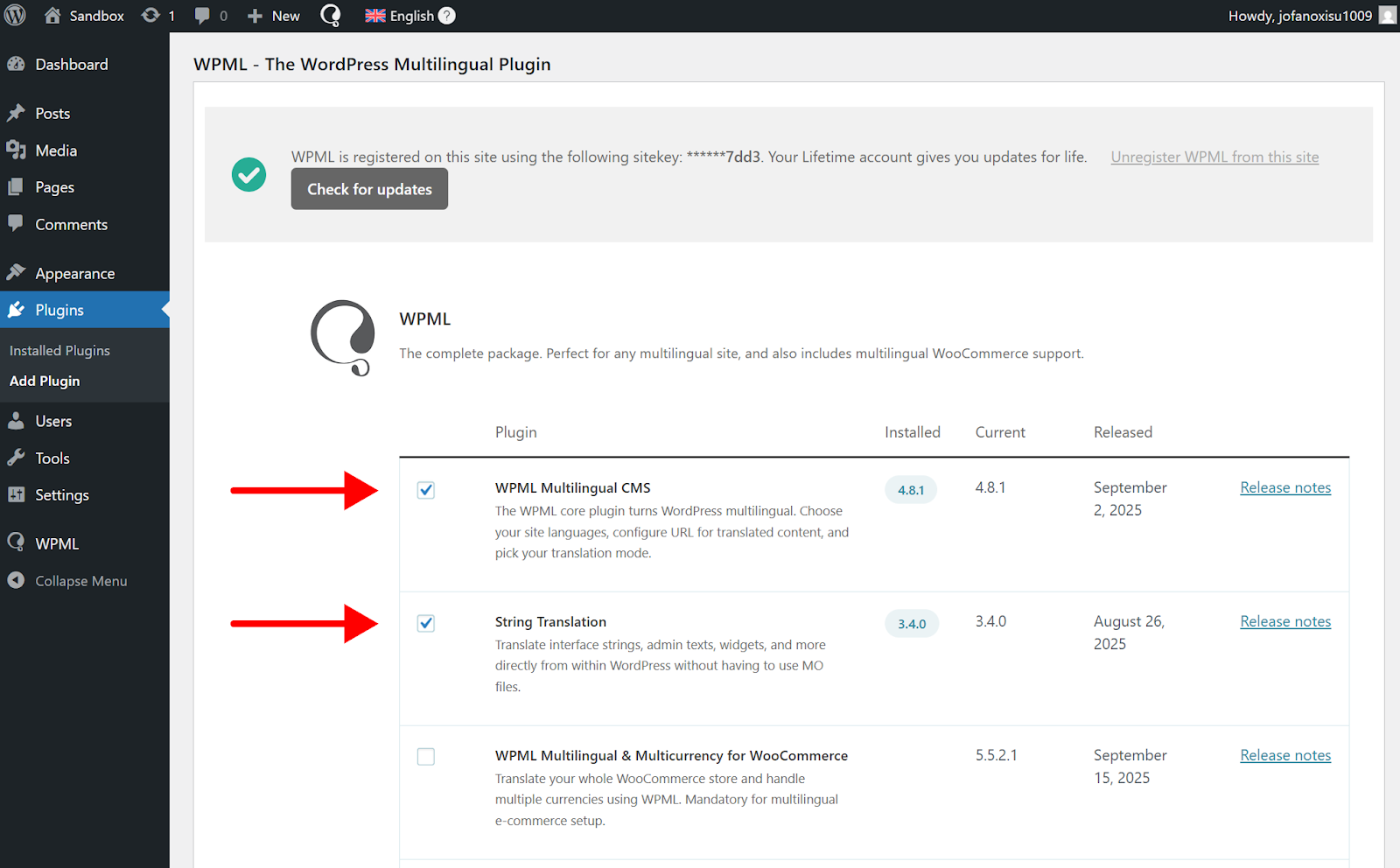Open Release notes for String Translation

1284,620
